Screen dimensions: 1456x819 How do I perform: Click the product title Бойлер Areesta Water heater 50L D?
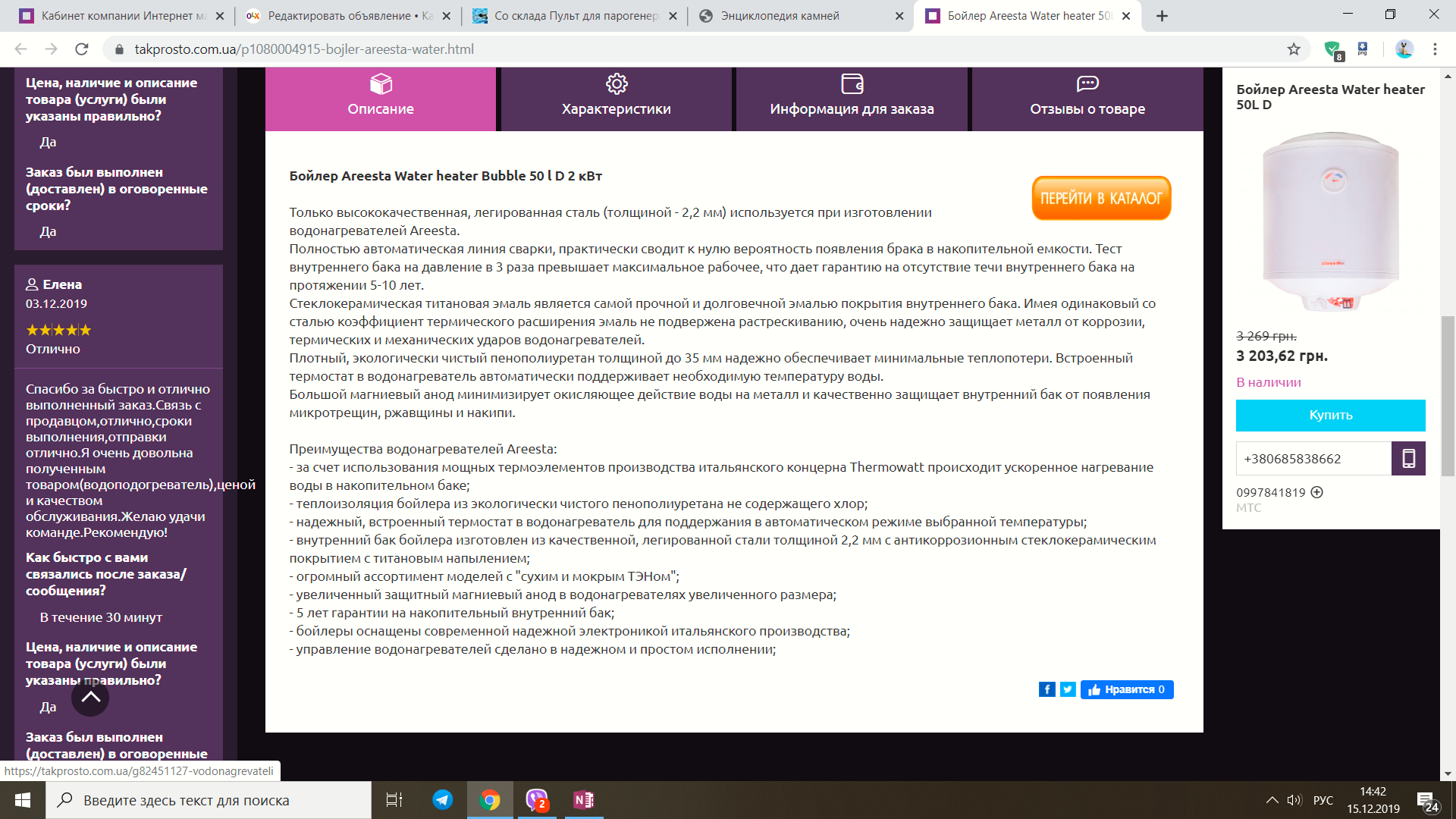pyautogui.click(x=1330, y=97)
